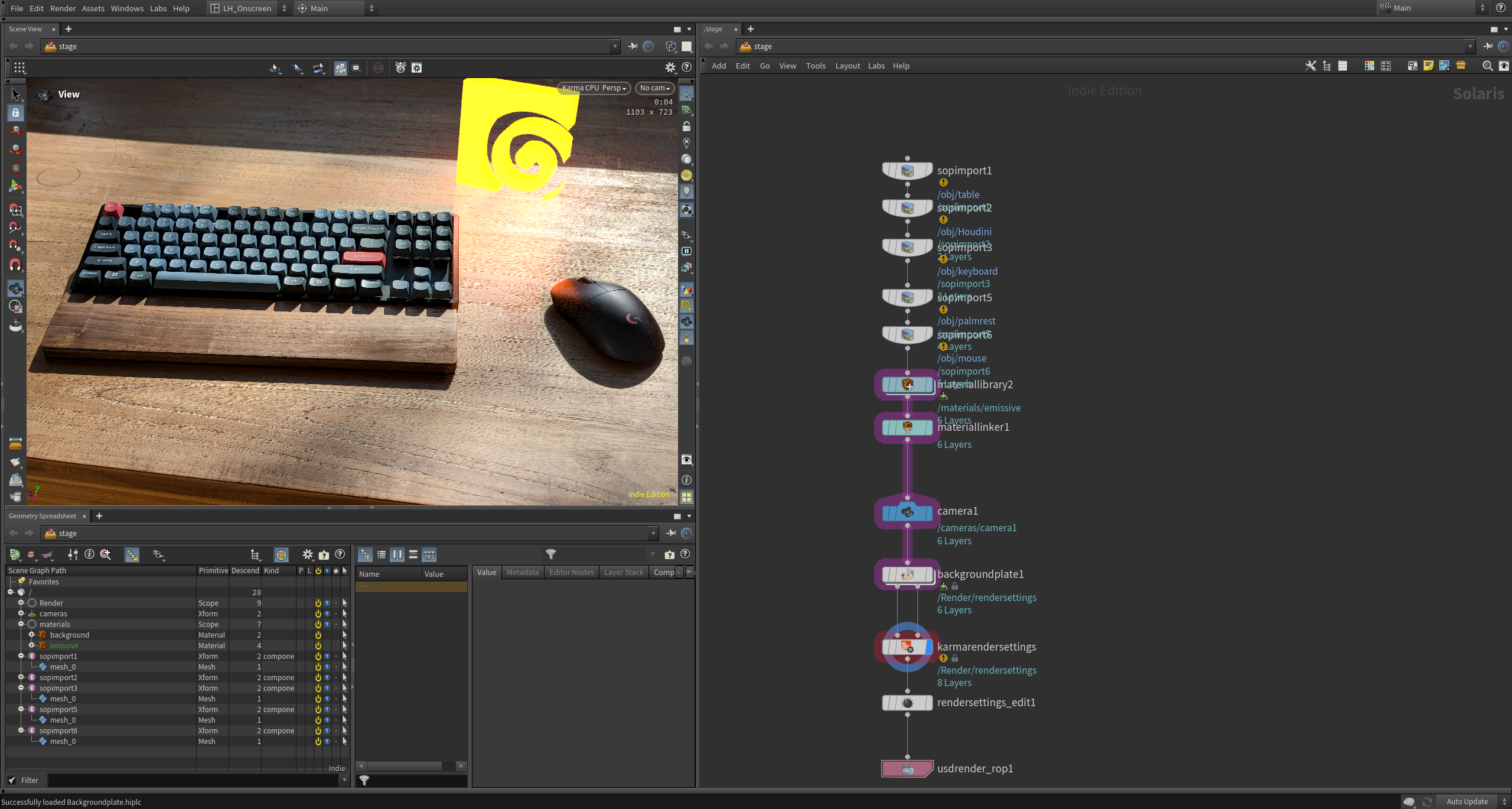Click the camera1 node icon
The width and height of the screenshot is (1512, 809).
907,512
